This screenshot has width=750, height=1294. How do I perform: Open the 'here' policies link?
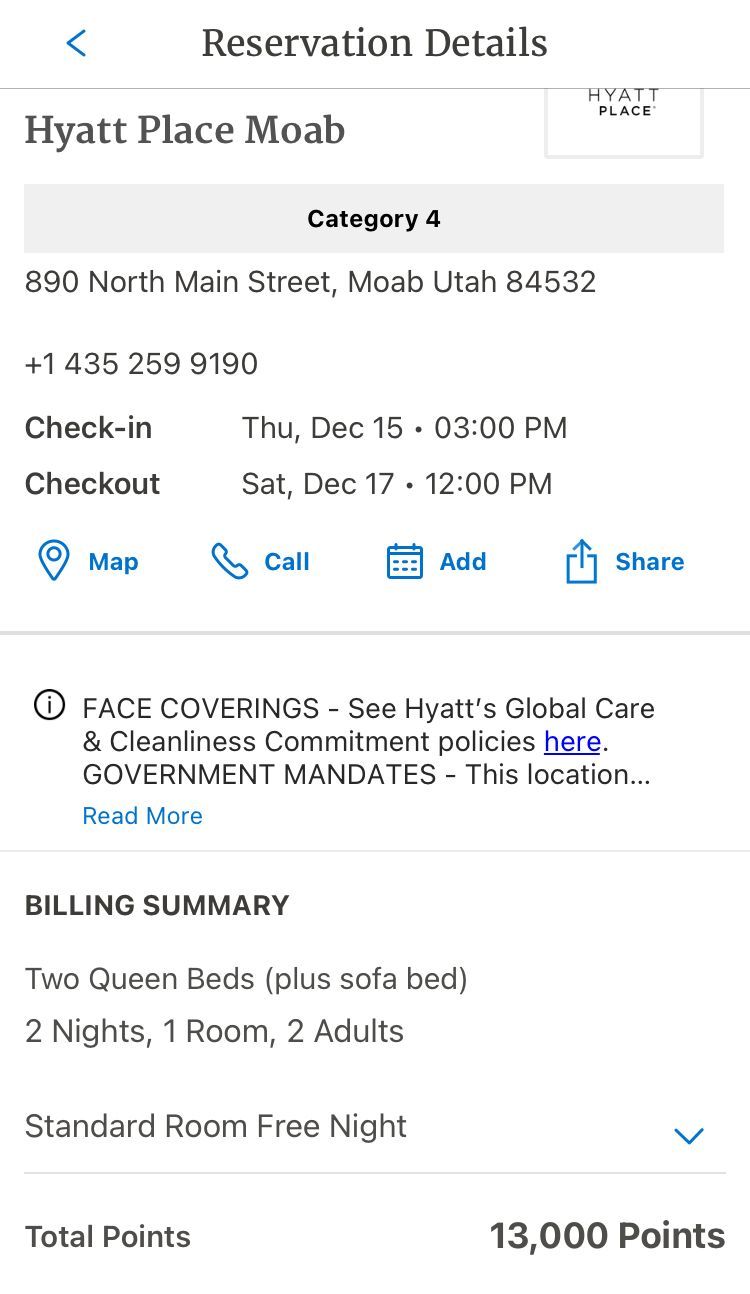[x=572, y=741]
